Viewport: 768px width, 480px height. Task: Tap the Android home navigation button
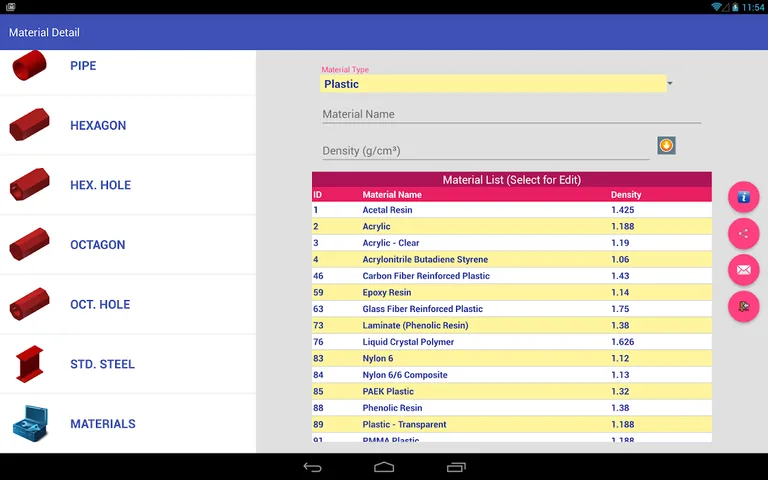[384, 467]
